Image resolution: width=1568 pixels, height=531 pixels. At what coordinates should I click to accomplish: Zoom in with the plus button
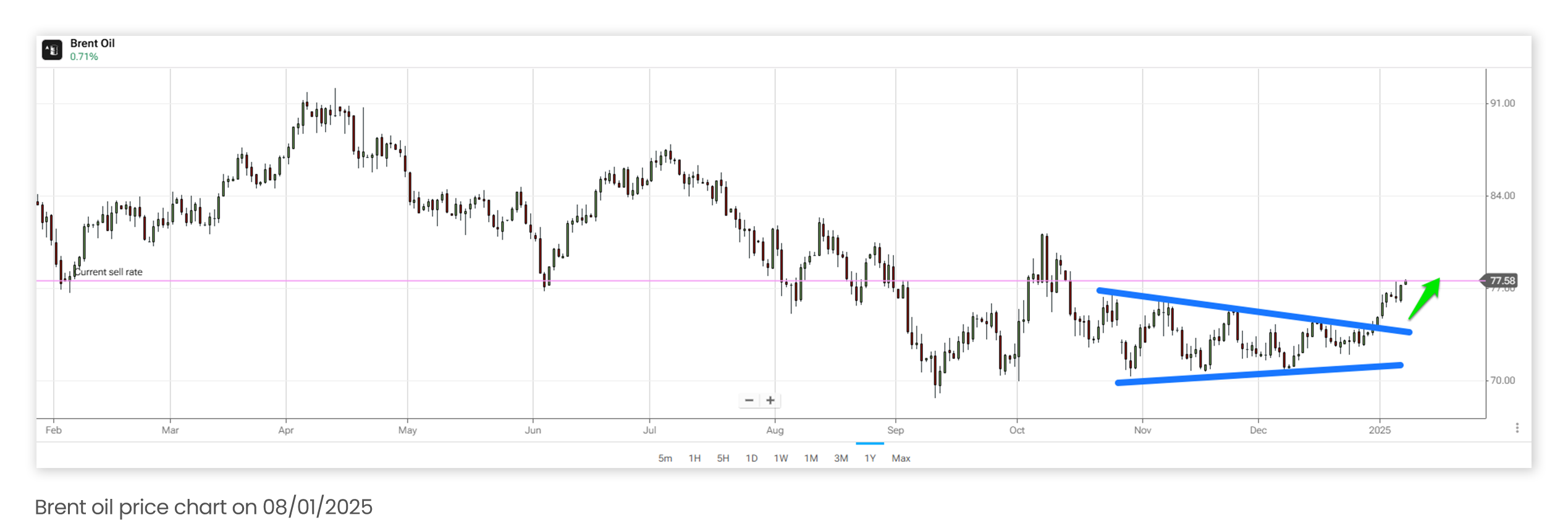pos(770,400)
